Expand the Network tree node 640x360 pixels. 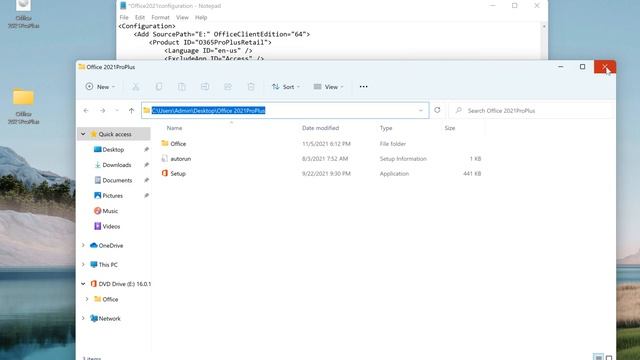pyautogui.click(x=83, y=318)
